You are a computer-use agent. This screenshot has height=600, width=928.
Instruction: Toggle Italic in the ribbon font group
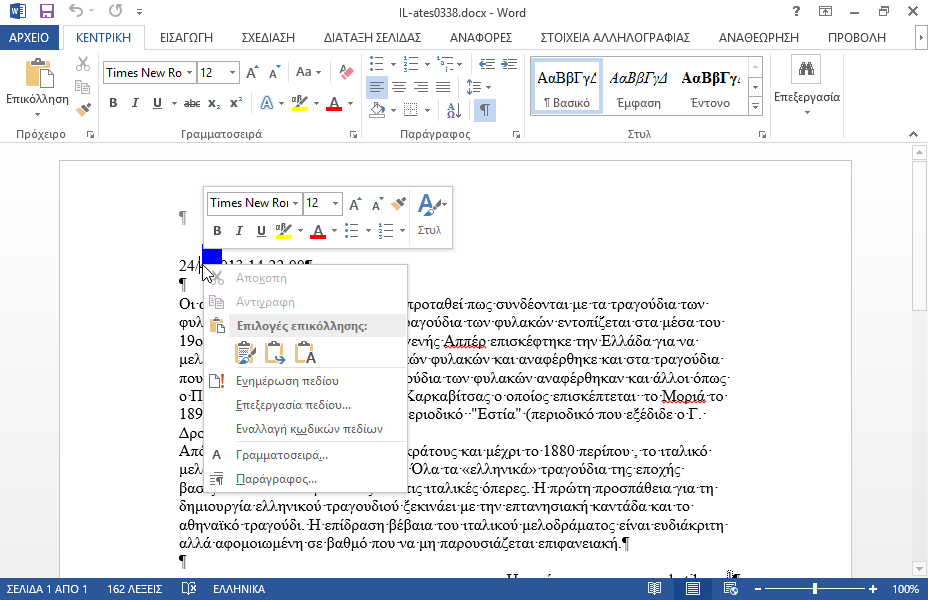point(135,104)
